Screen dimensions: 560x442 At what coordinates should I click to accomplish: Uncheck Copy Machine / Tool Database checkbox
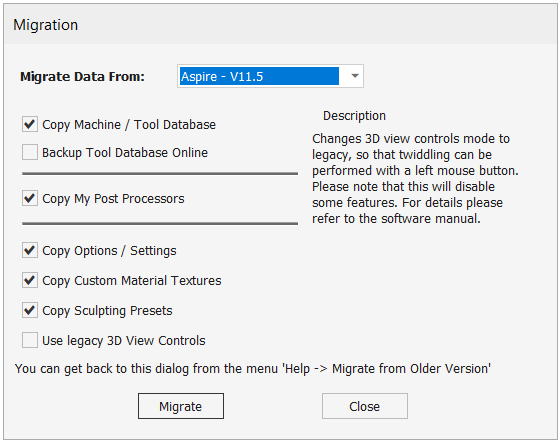click(30, 124)
